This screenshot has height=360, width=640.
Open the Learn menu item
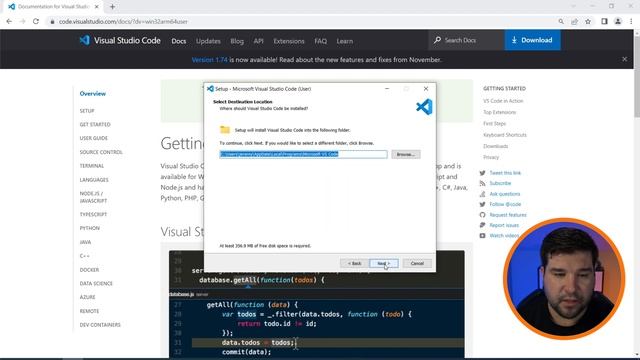344,41
